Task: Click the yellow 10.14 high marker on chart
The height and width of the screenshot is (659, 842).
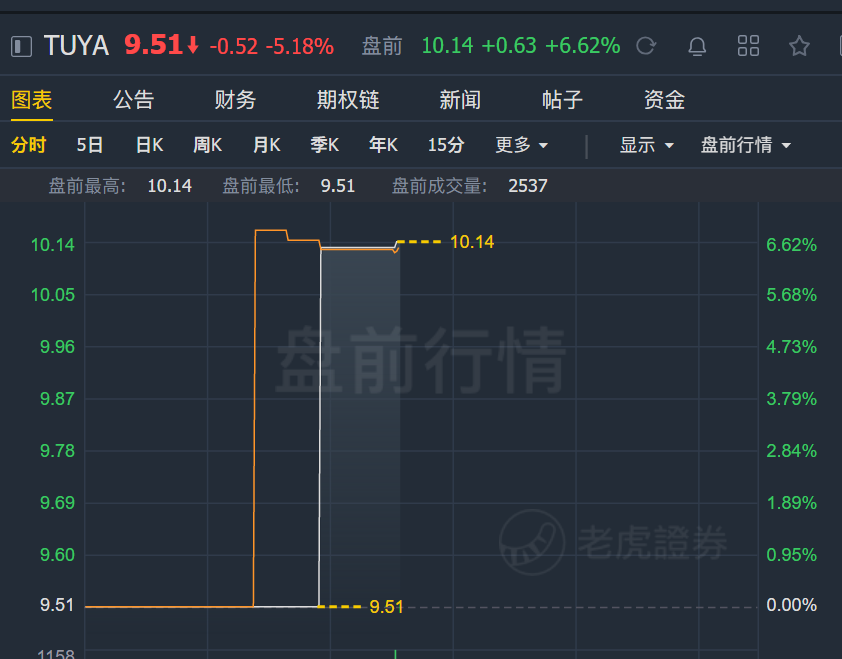Action: [472, 242]
